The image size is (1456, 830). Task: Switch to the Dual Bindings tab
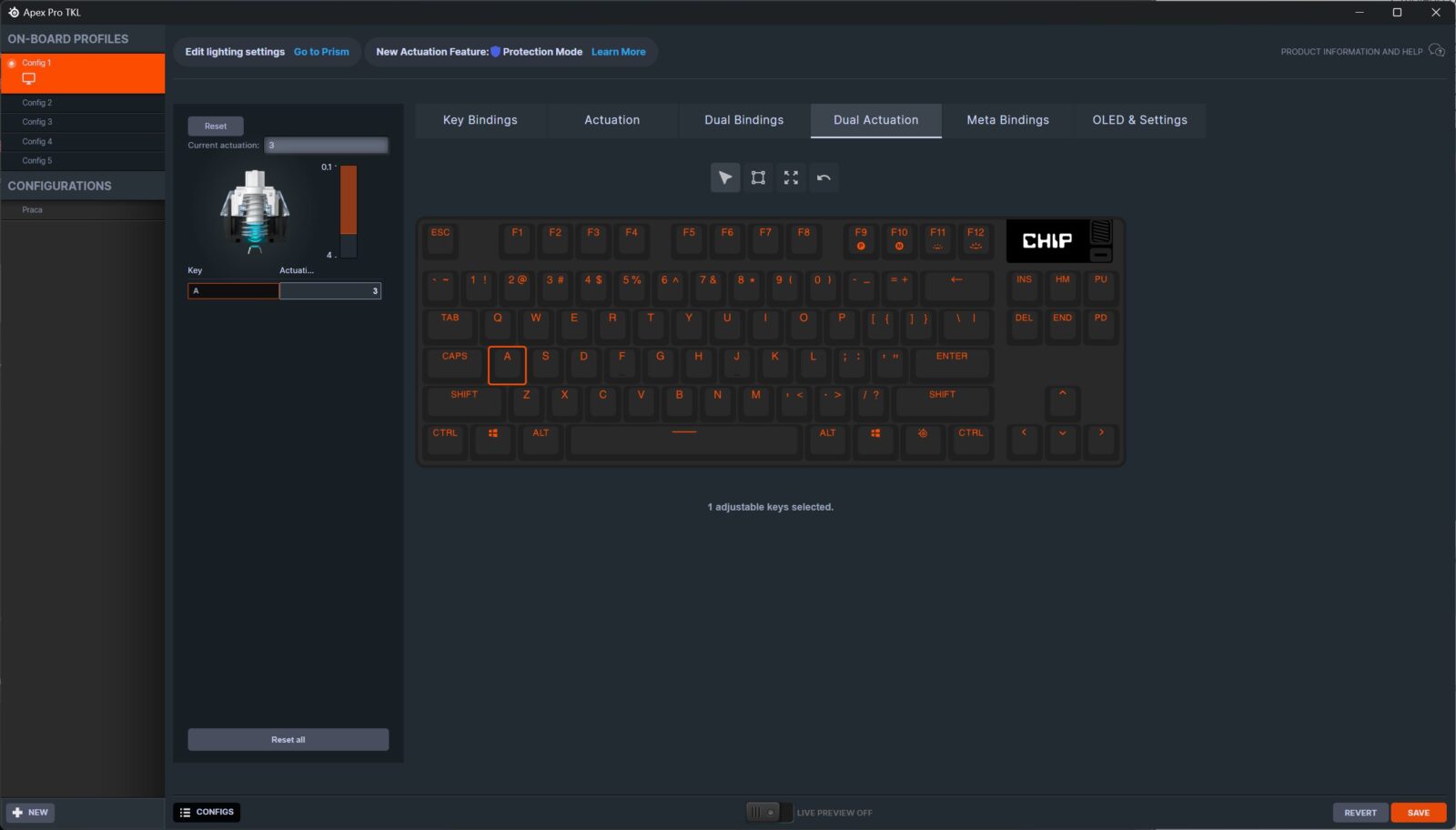point(743,120)
